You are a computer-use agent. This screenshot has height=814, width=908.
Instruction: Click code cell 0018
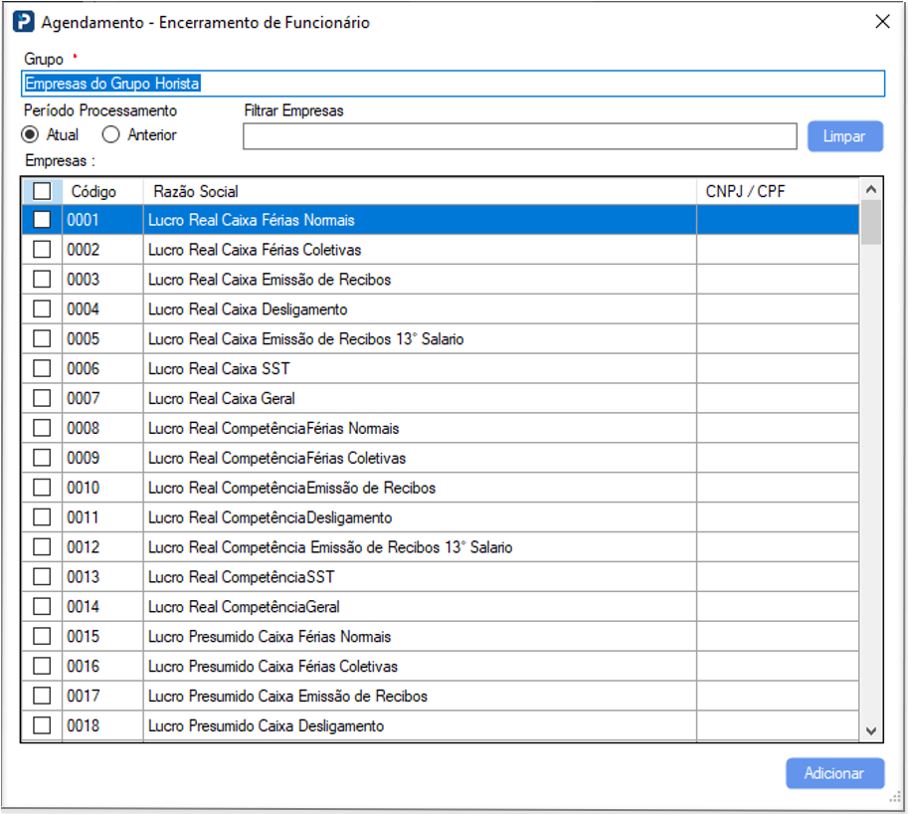[x=102, y=725]
